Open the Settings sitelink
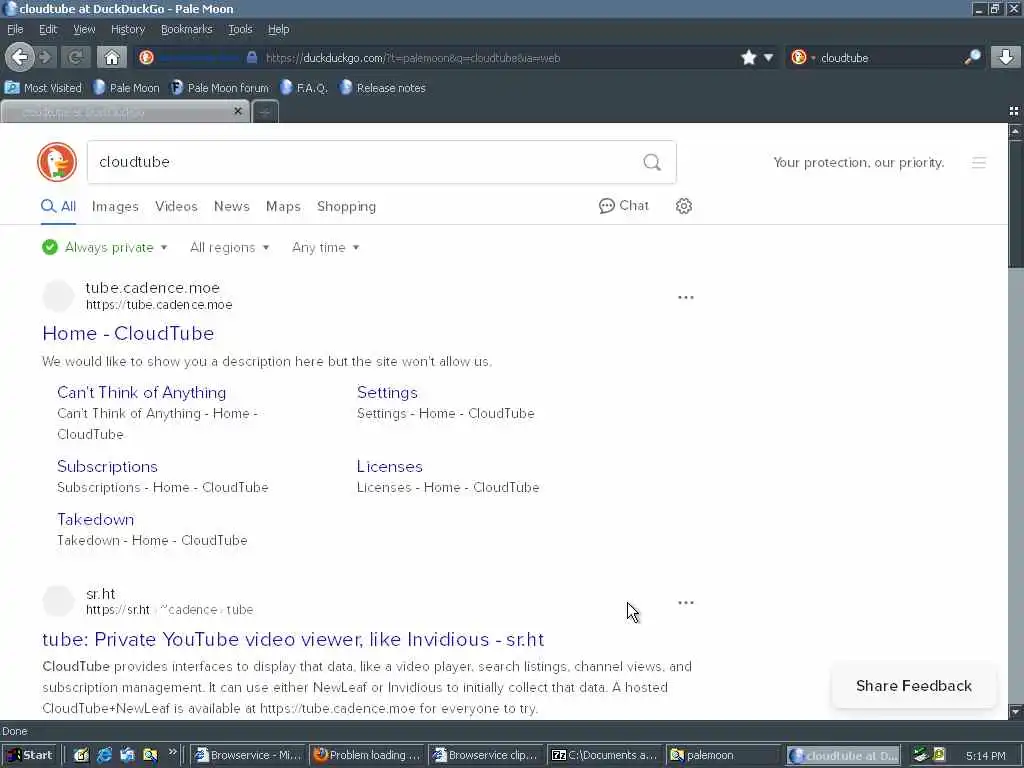Viewport: 1024px width, 768px height. pyautogui.click(x=387, y=392)
